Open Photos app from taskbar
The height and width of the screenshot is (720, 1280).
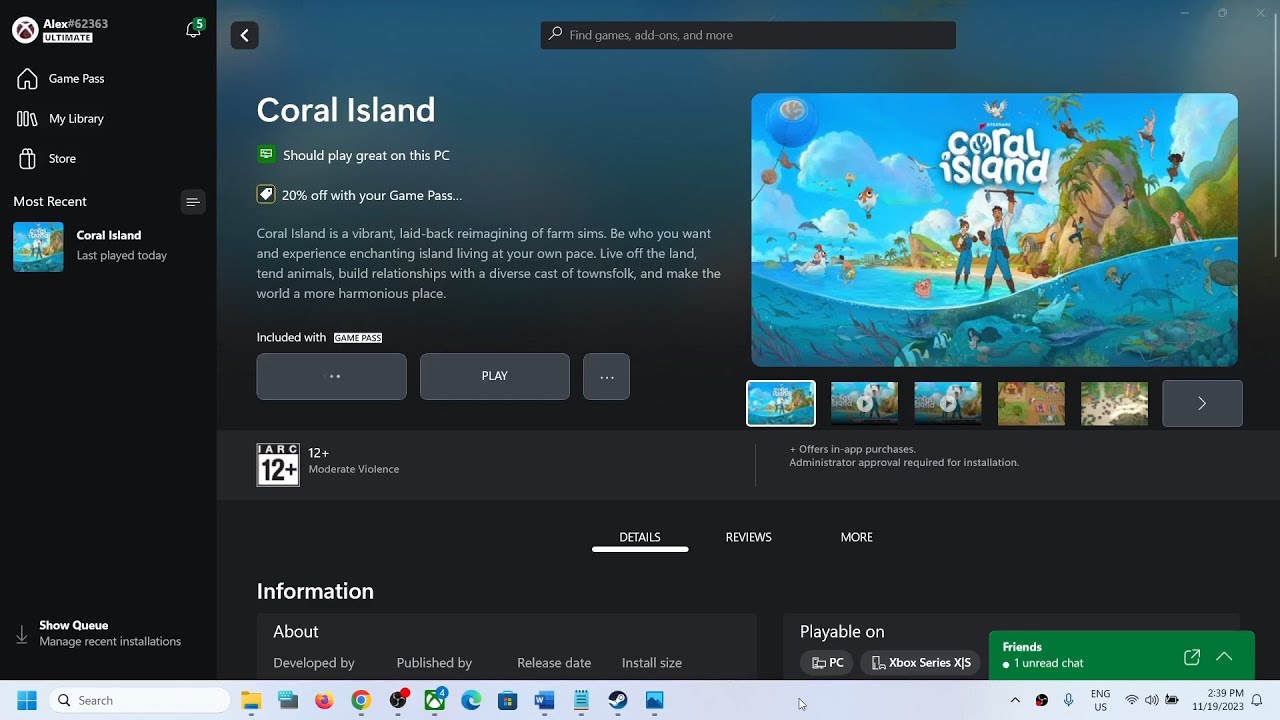pyautogui.click(x=654, y=700)
